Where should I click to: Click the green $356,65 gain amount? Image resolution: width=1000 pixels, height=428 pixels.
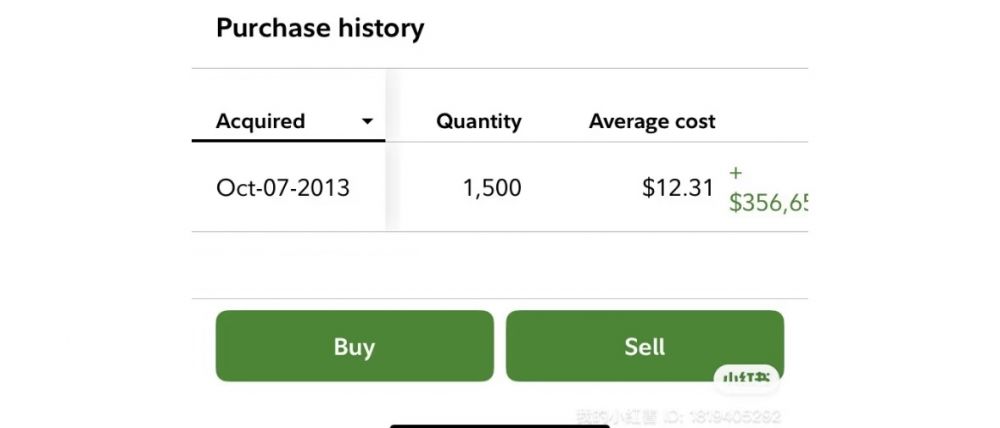[x=767, y=203]
